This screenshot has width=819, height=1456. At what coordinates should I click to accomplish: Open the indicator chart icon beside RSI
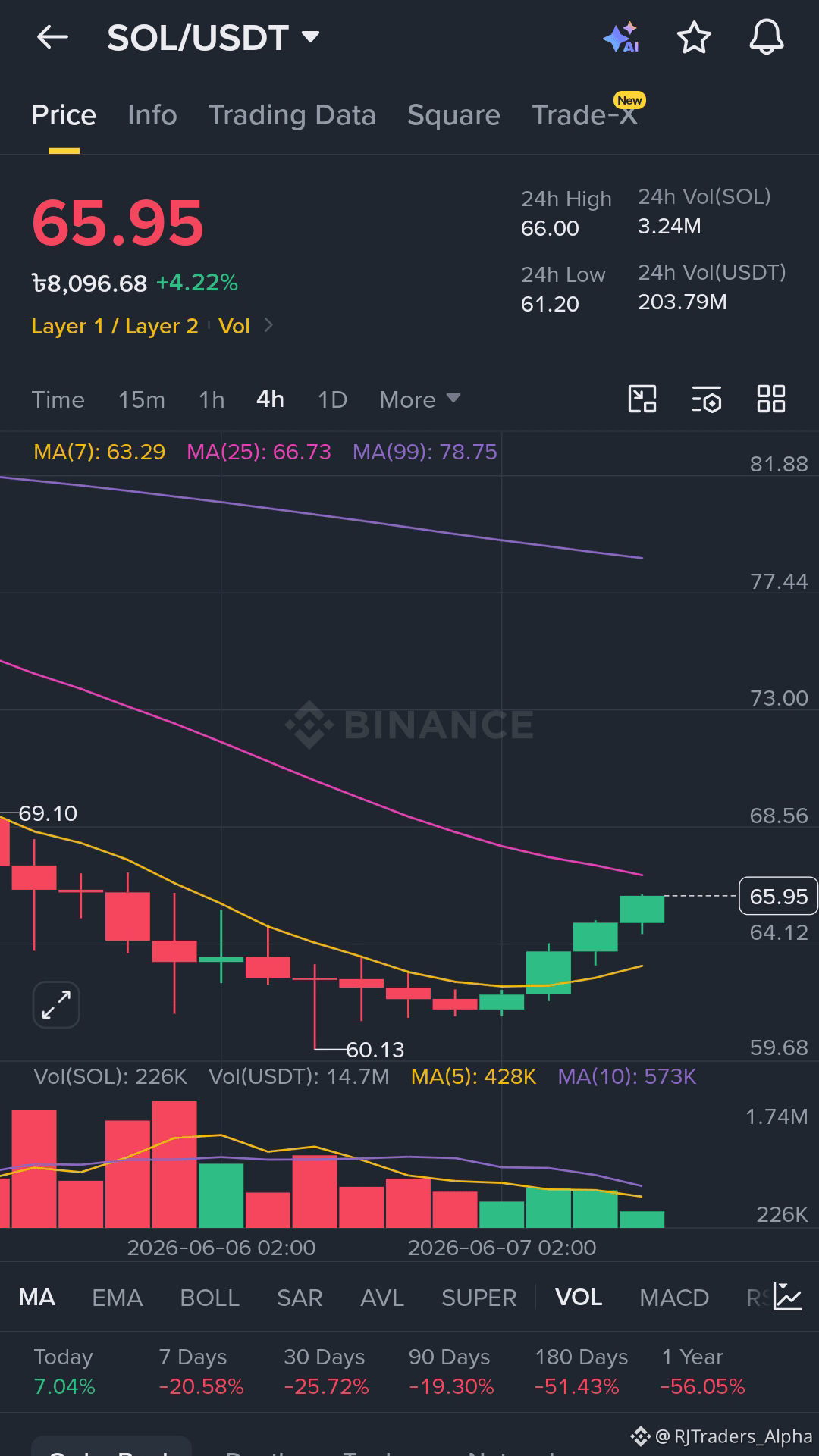tap(788, 1297)
